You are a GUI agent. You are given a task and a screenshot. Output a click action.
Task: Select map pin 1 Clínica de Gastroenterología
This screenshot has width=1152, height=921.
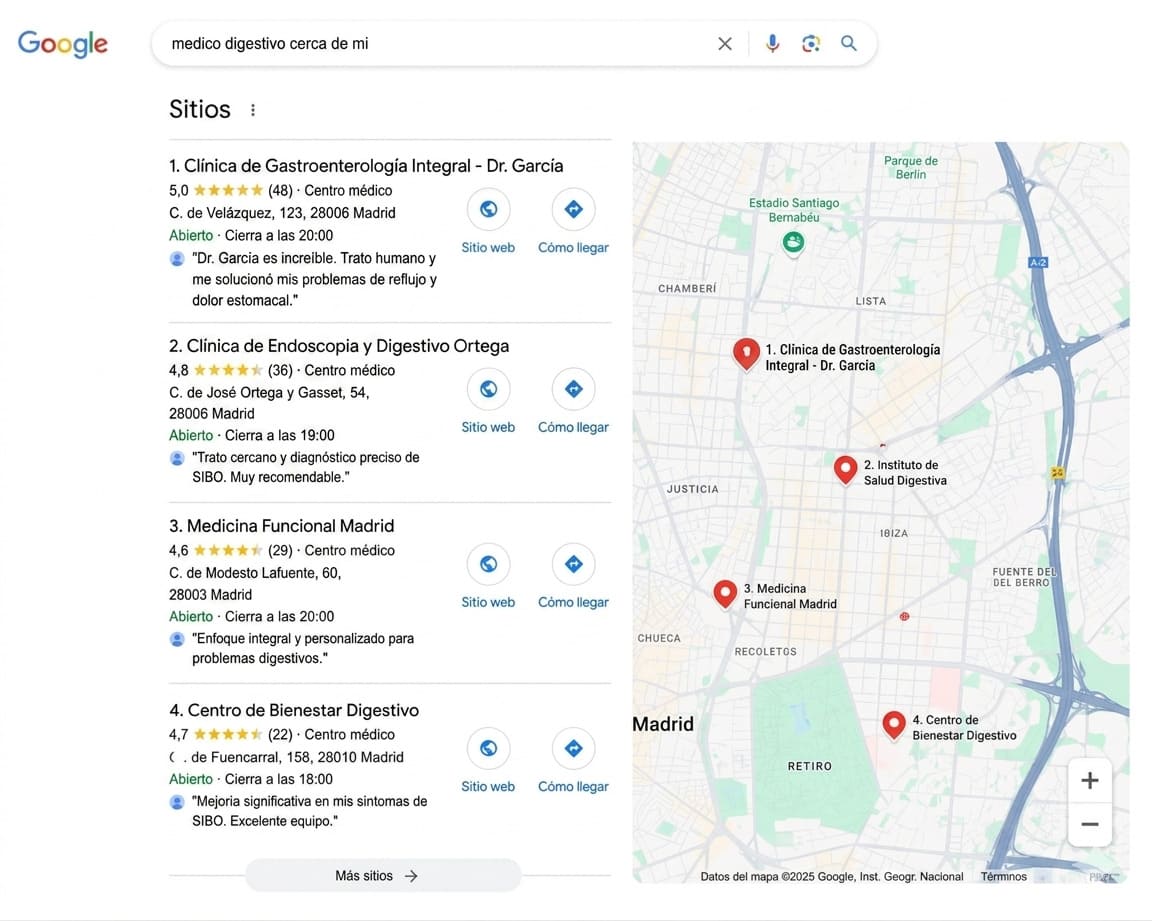[746, 354]
